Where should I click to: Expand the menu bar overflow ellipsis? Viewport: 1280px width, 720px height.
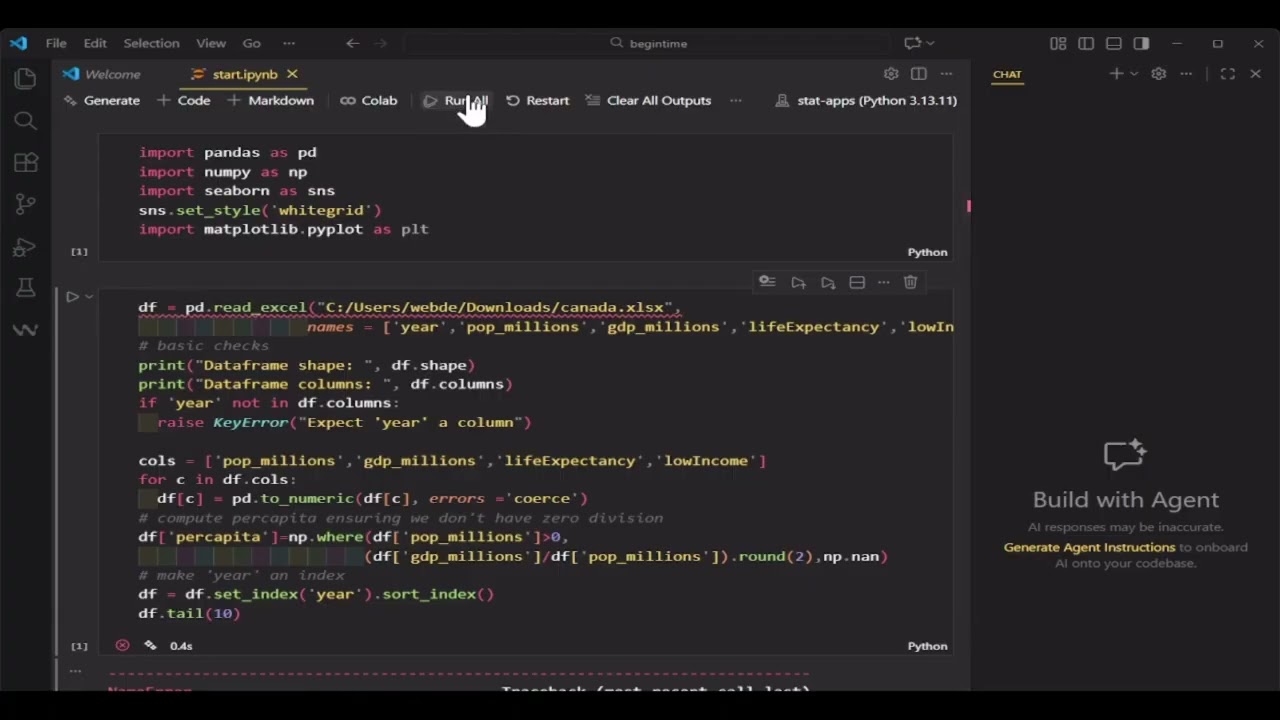[289, 43]
